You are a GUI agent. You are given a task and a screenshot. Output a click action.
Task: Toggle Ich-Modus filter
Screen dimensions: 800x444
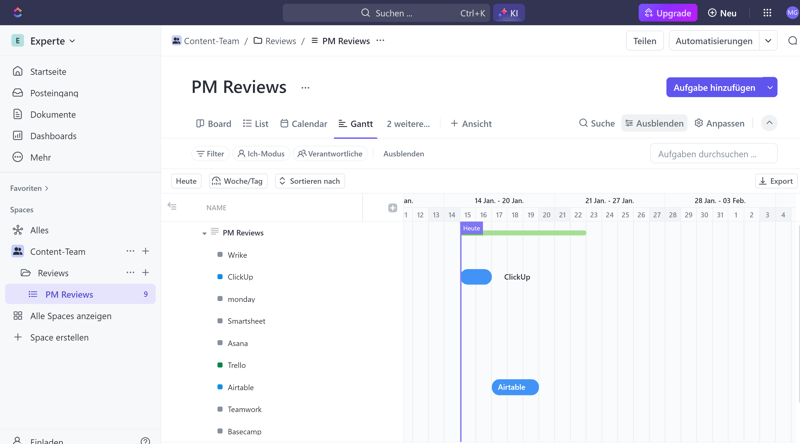[x=261, y=154]
